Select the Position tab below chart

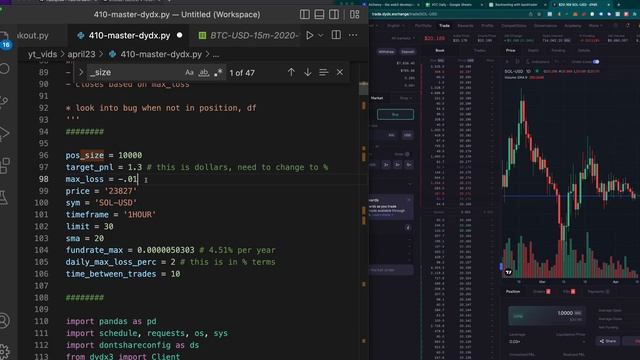[x=513, y=291]
